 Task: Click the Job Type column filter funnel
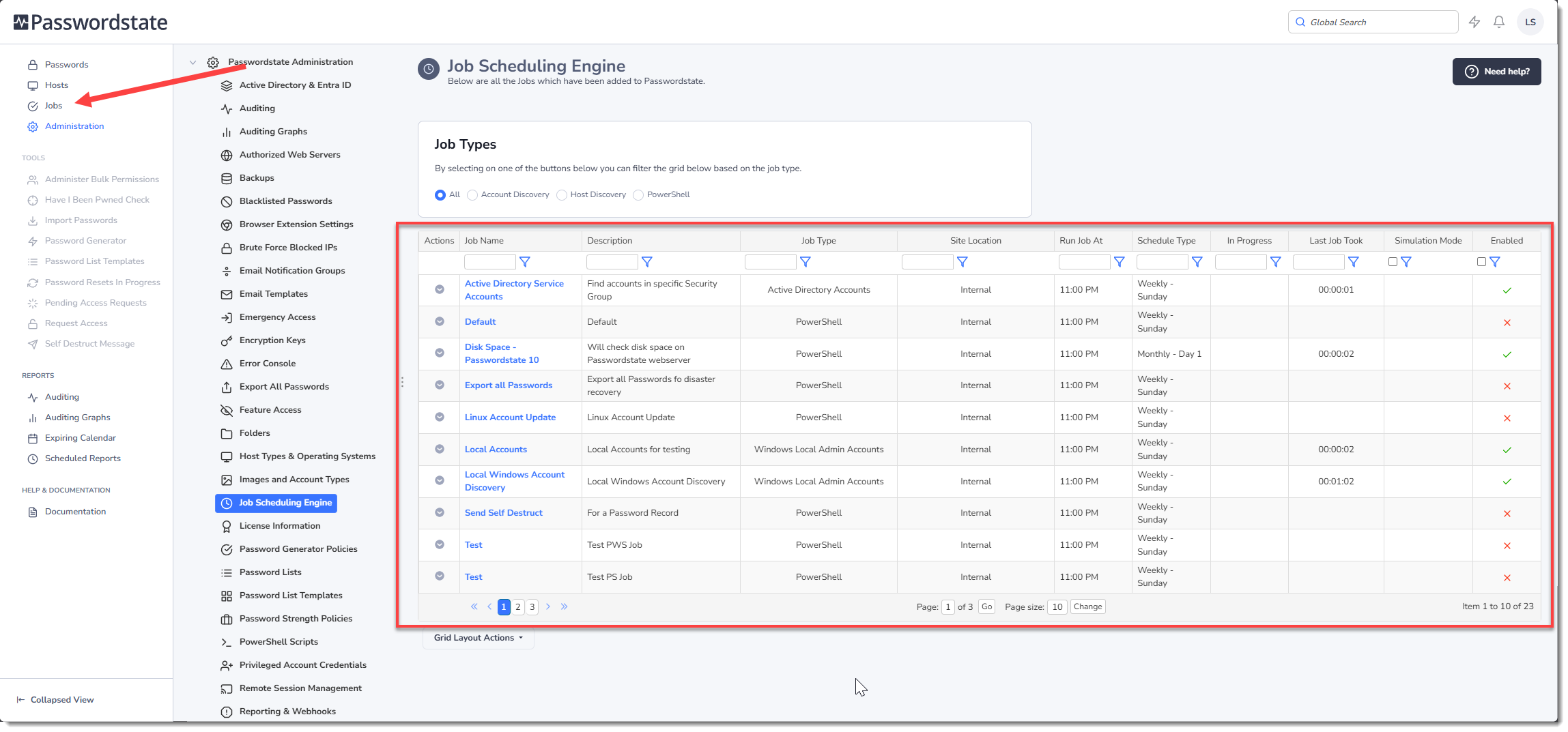806,262
